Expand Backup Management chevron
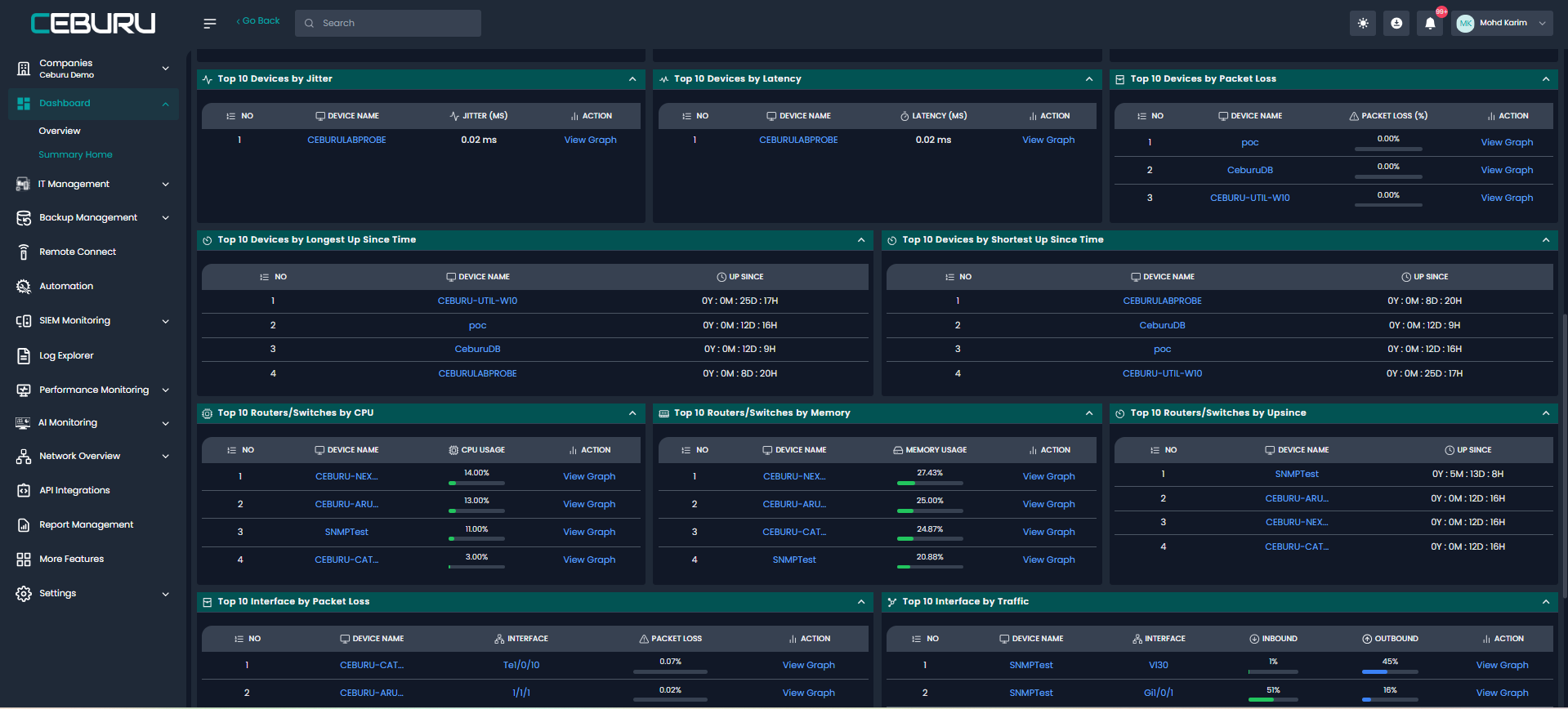This screenshot has width=1568, height=709. coord(166,218)
